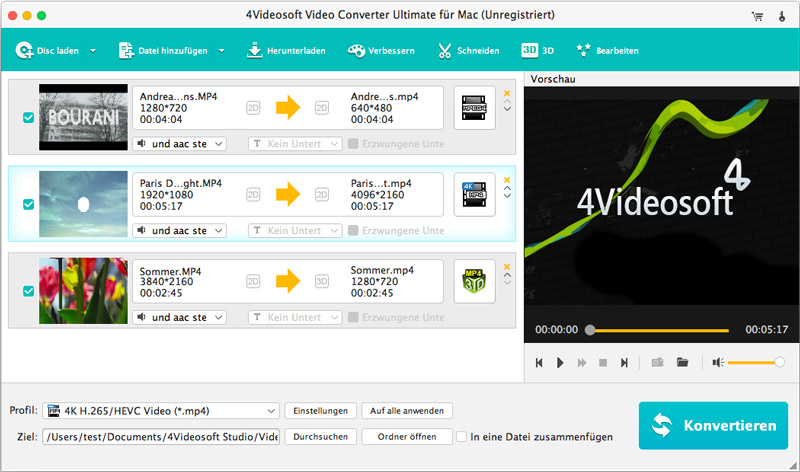Uncheck the Sommer.MP4 video checkbox
Viewport: 800px width, 472px height.
coord(28,291)
